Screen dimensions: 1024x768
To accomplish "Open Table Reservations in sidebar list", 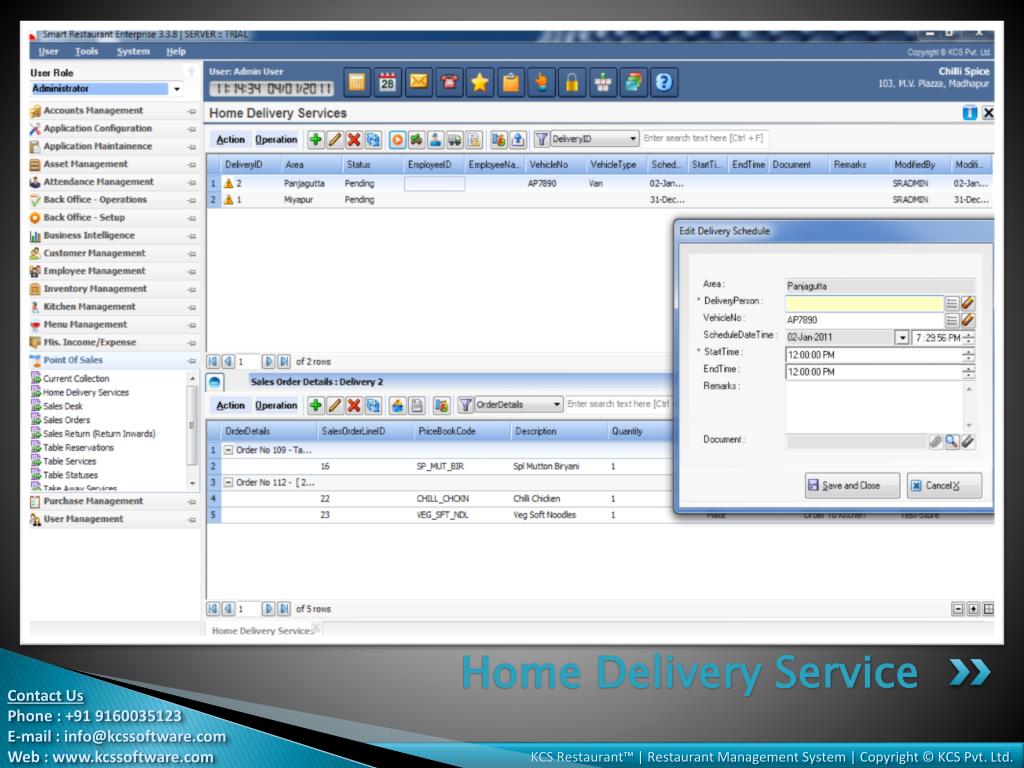I will (78, 448).
